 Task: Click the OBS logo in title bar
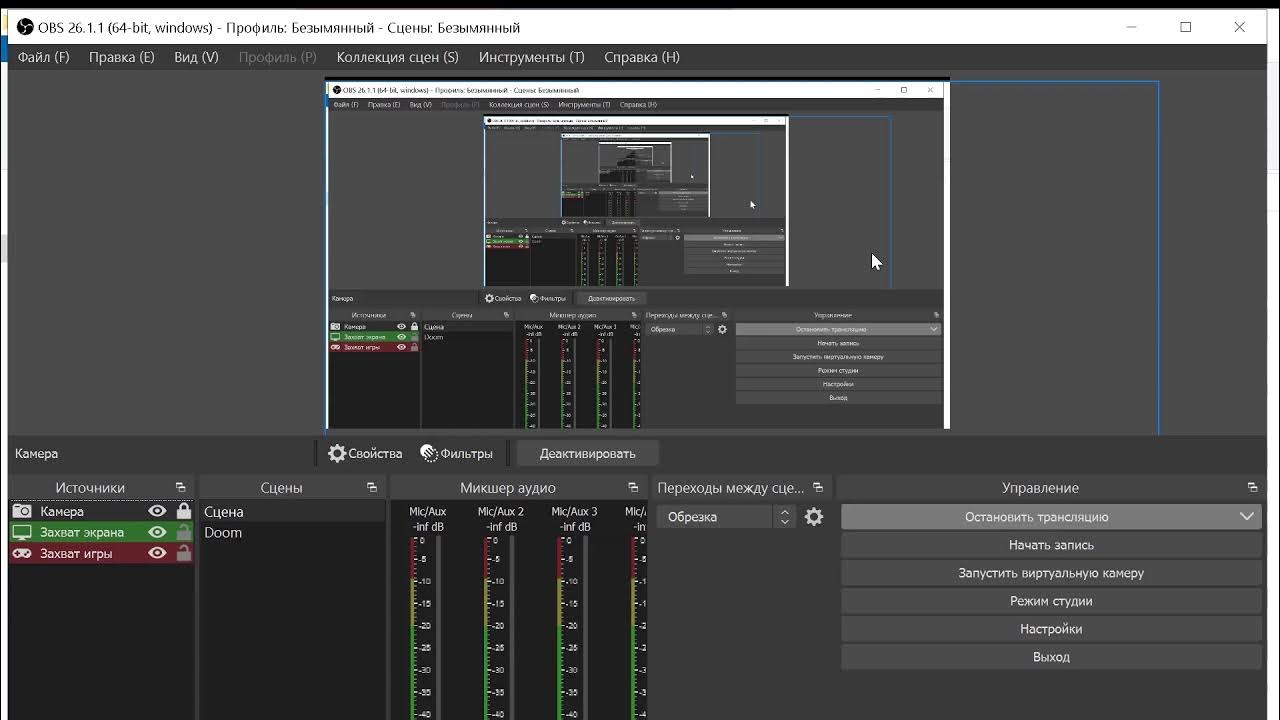click(26, 27)
